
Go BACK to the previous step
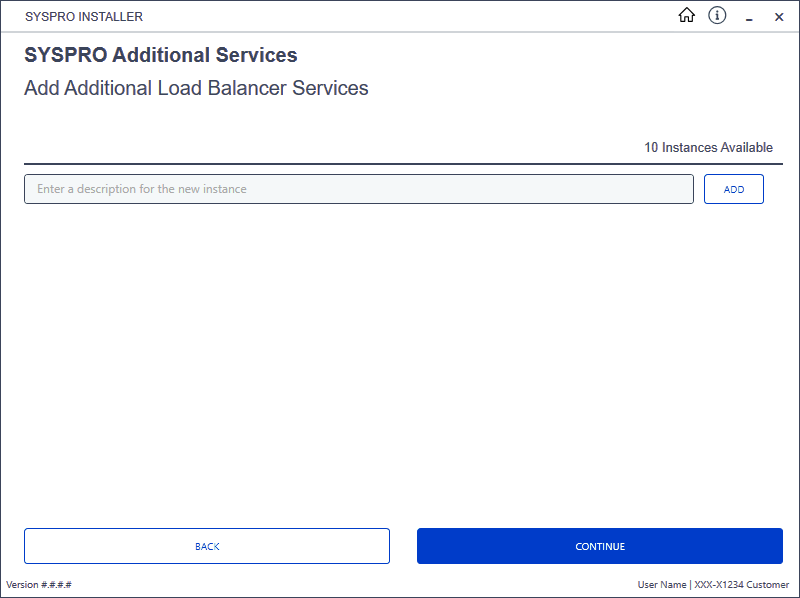(207, 546)
